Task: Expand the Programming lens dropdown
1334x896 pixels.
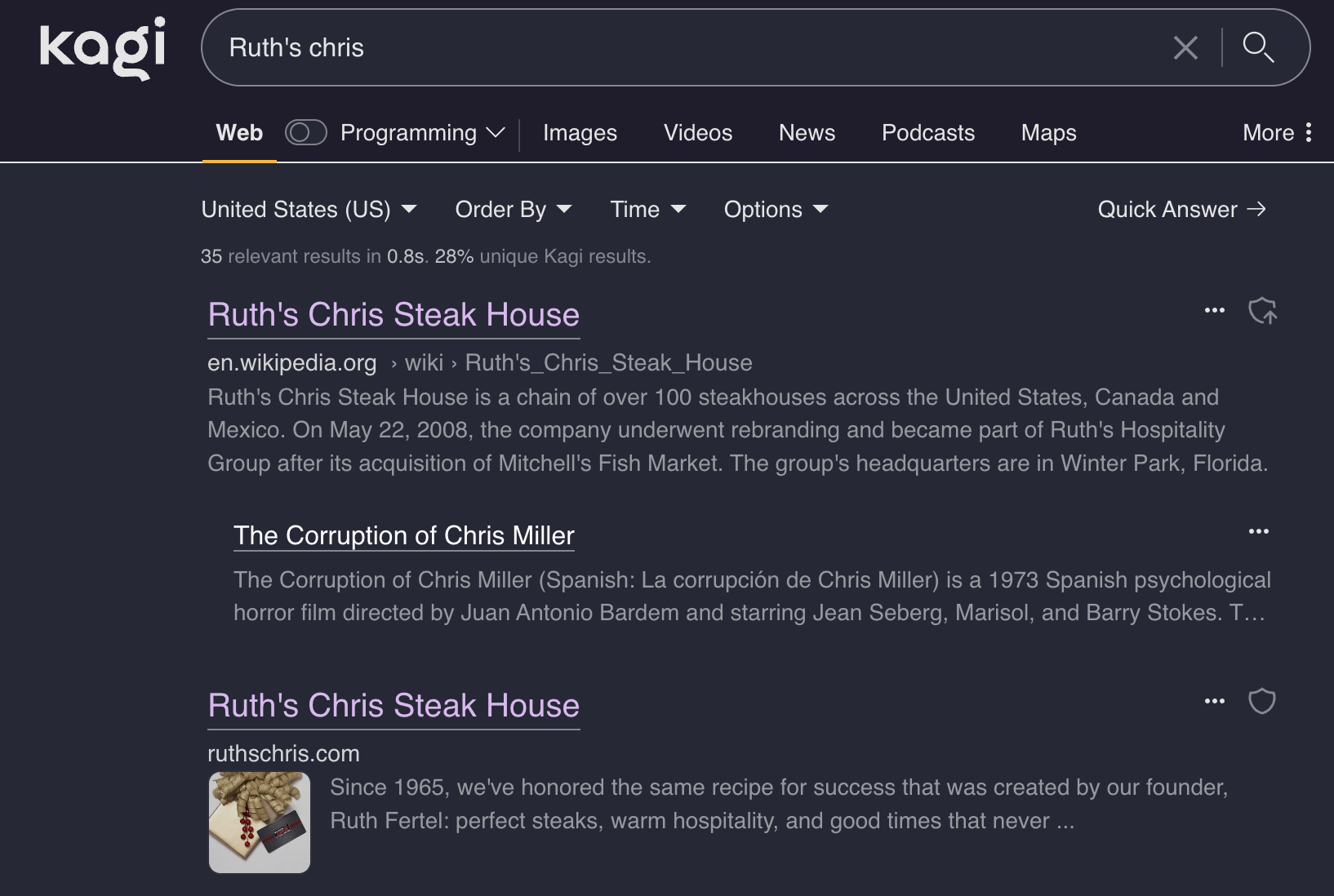Action: [496, 133]
